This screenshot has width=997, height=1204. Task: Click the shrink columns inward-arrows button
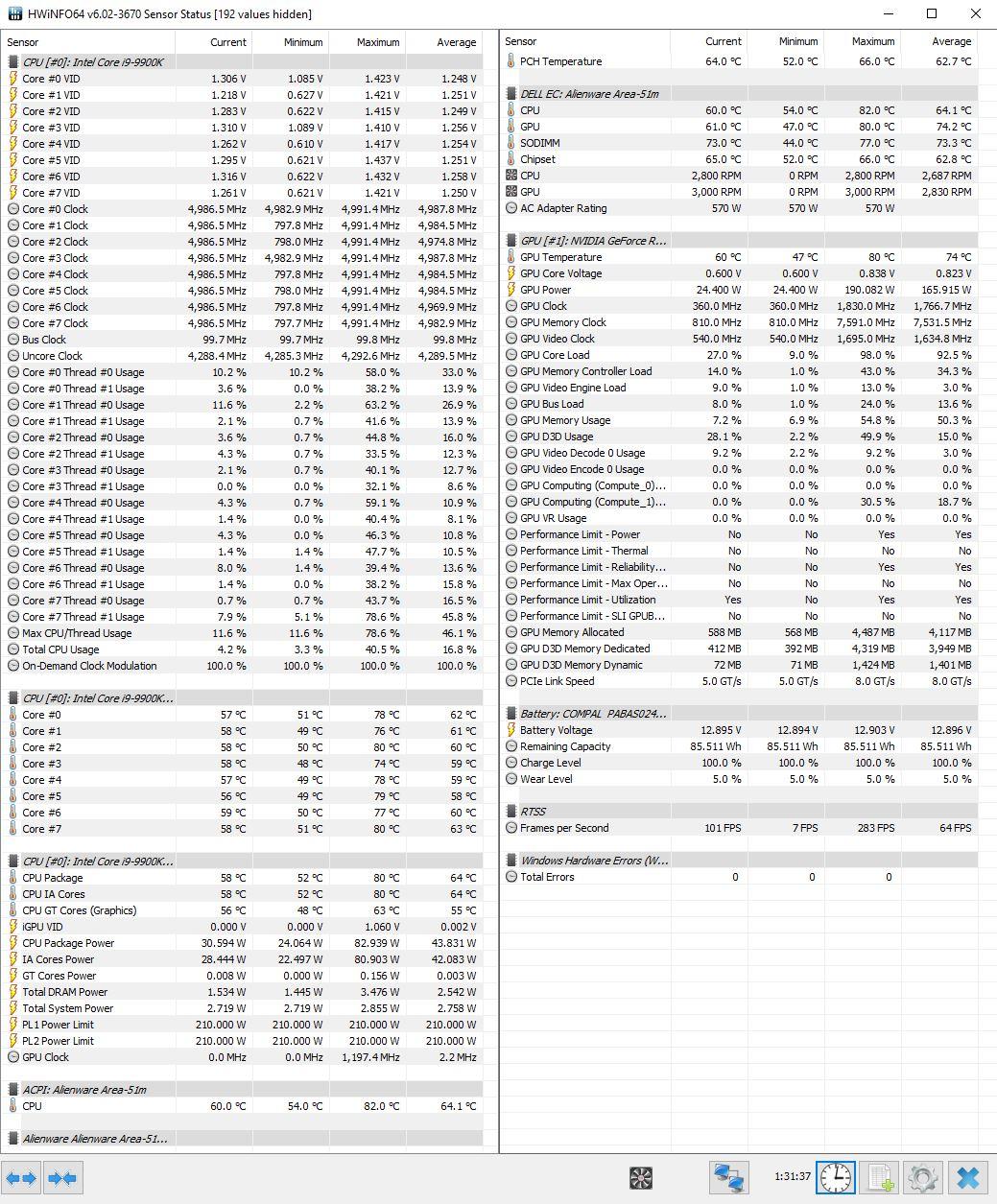click(62, 1177)
